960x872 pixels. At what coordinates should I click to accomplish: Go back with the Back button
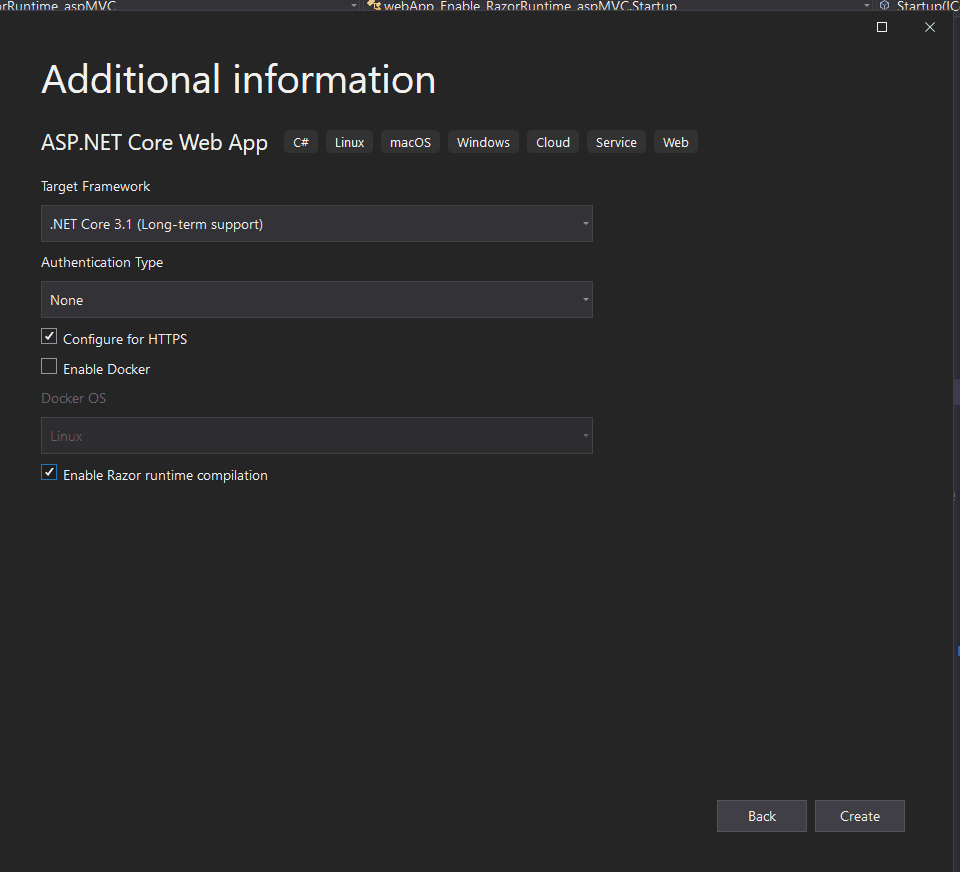tap(761, 816)
